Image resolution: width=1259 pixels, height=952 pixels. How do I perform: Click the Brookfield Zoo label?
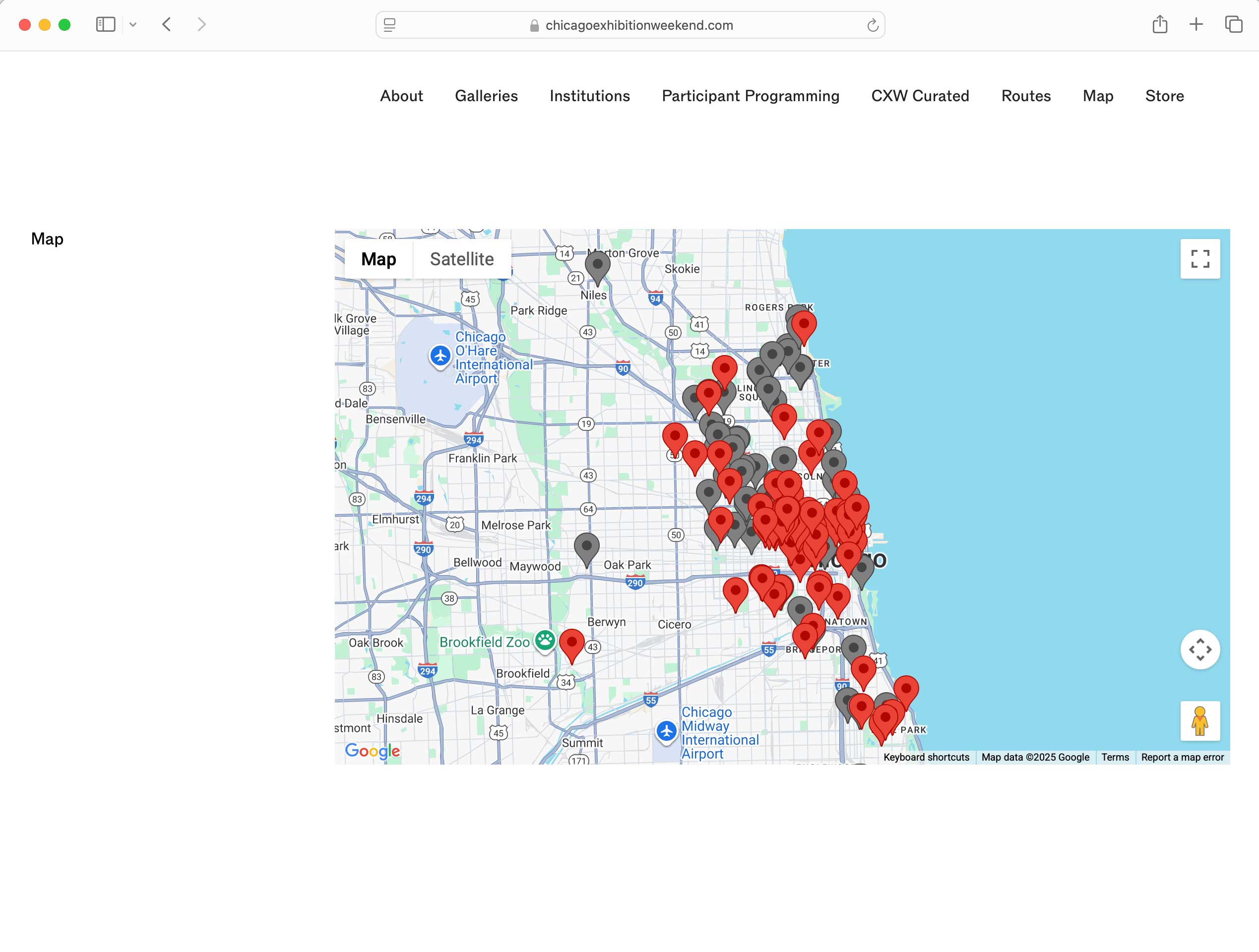pyautogui.click(x=484, y=642)
